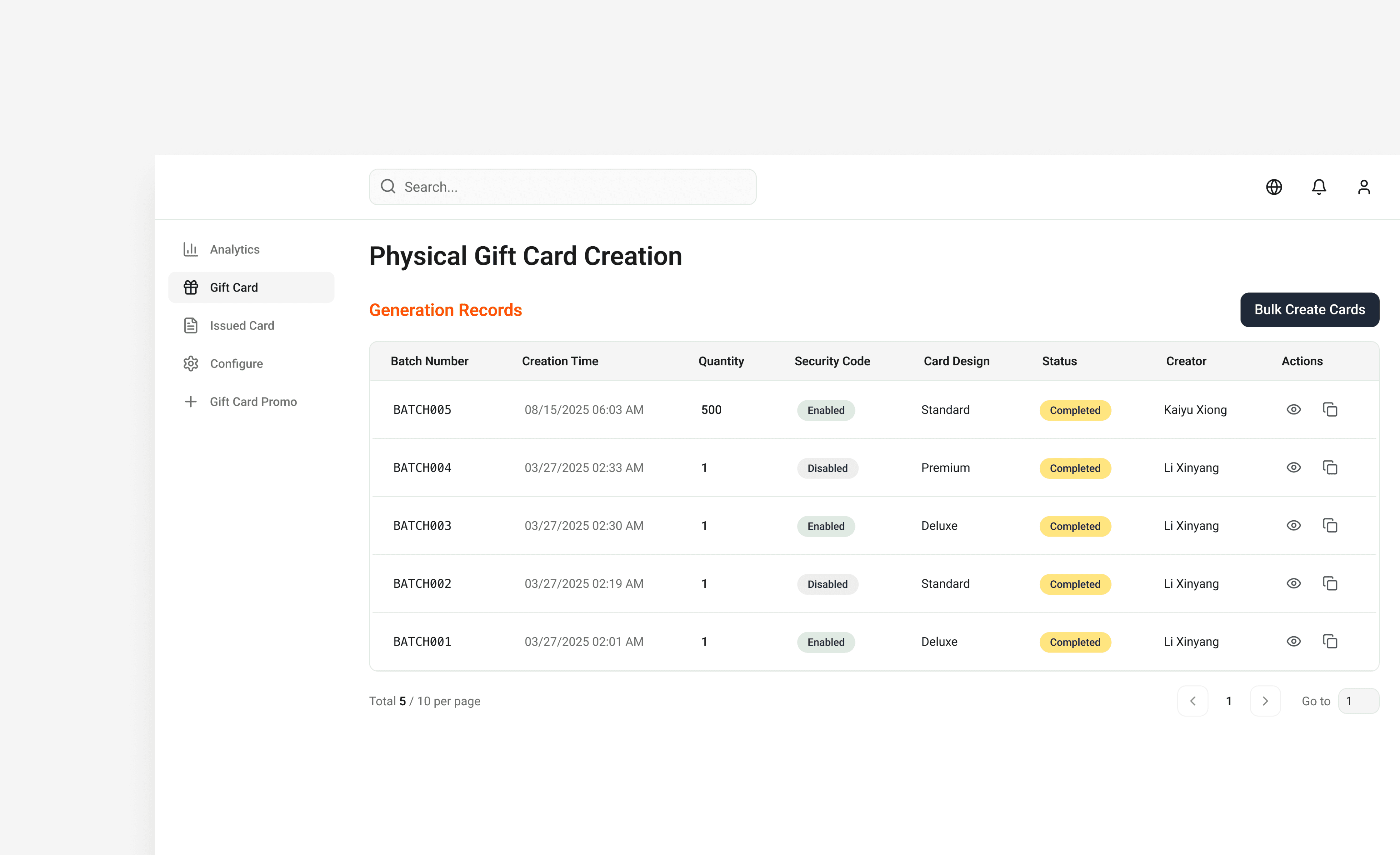Focus the Go to page input
Image resolution: width=1400 pixels, height=855 pixels.
[x=1358, y=701]
